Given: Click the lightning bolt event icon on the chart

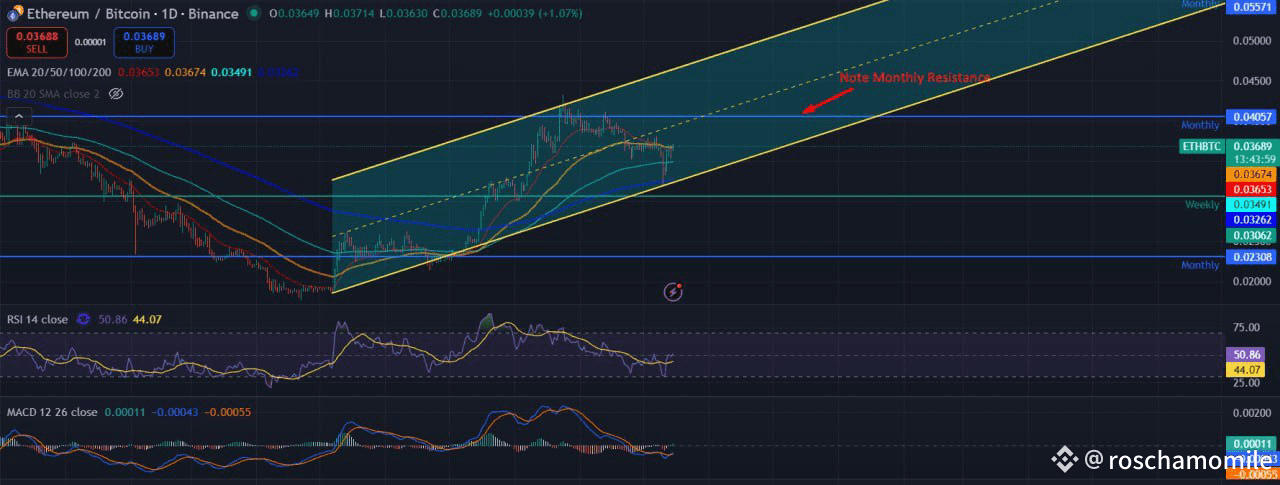Looking at the screenshot, I should point(674,291).
